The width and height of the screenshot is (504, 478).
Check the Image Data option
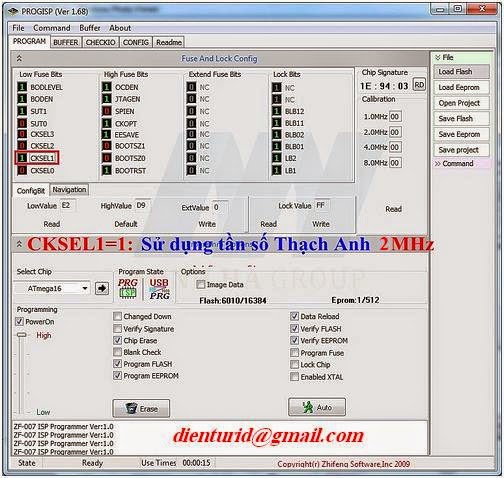click(200, 285)
